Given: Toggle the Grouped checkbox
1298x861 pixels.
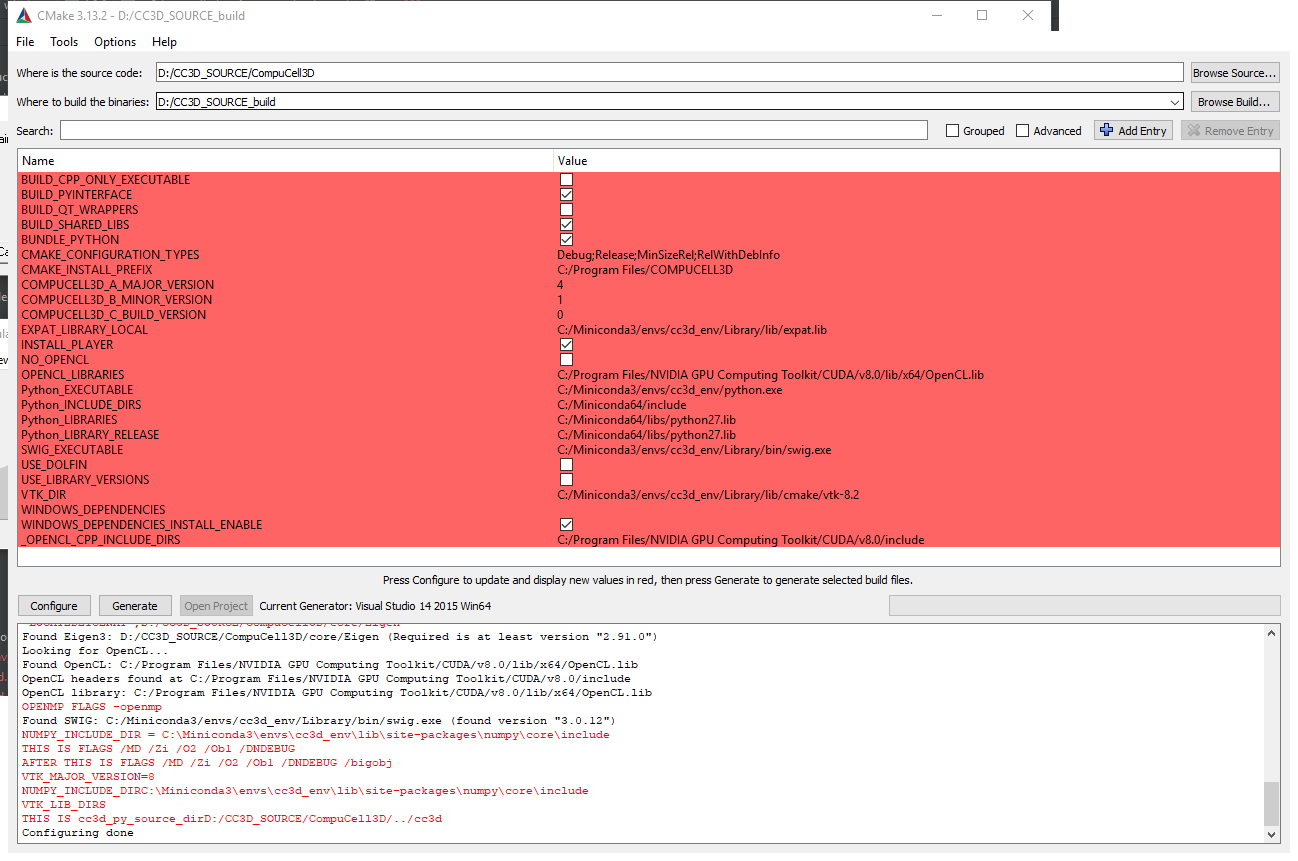Looking at the screenshot, I should tap(952, 131).
